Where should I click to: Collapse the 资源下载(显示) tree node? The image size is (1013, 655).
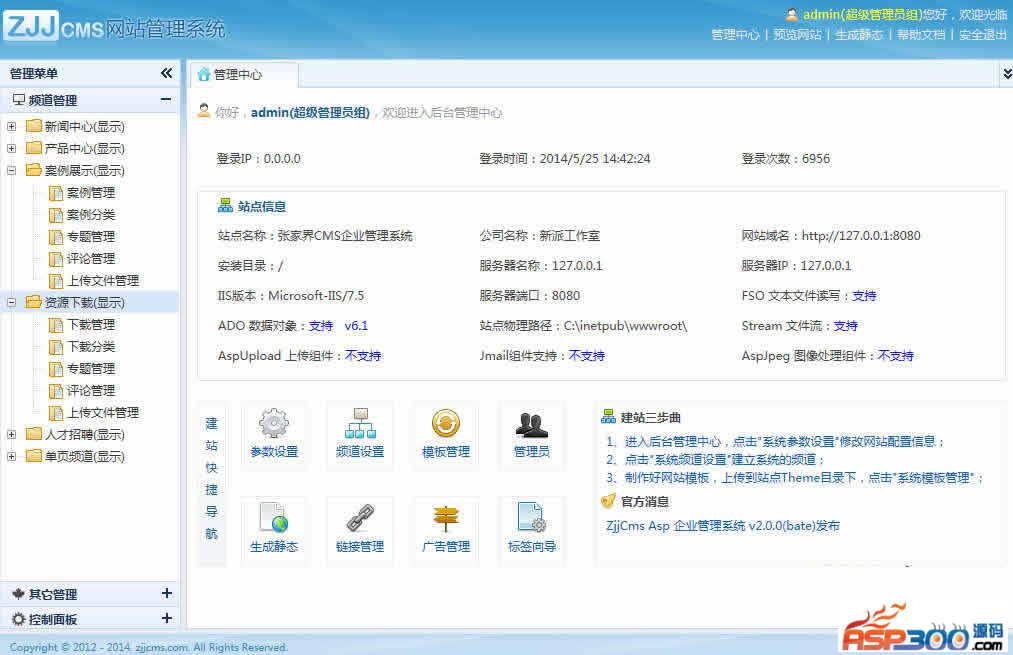(x=12, y=302)
